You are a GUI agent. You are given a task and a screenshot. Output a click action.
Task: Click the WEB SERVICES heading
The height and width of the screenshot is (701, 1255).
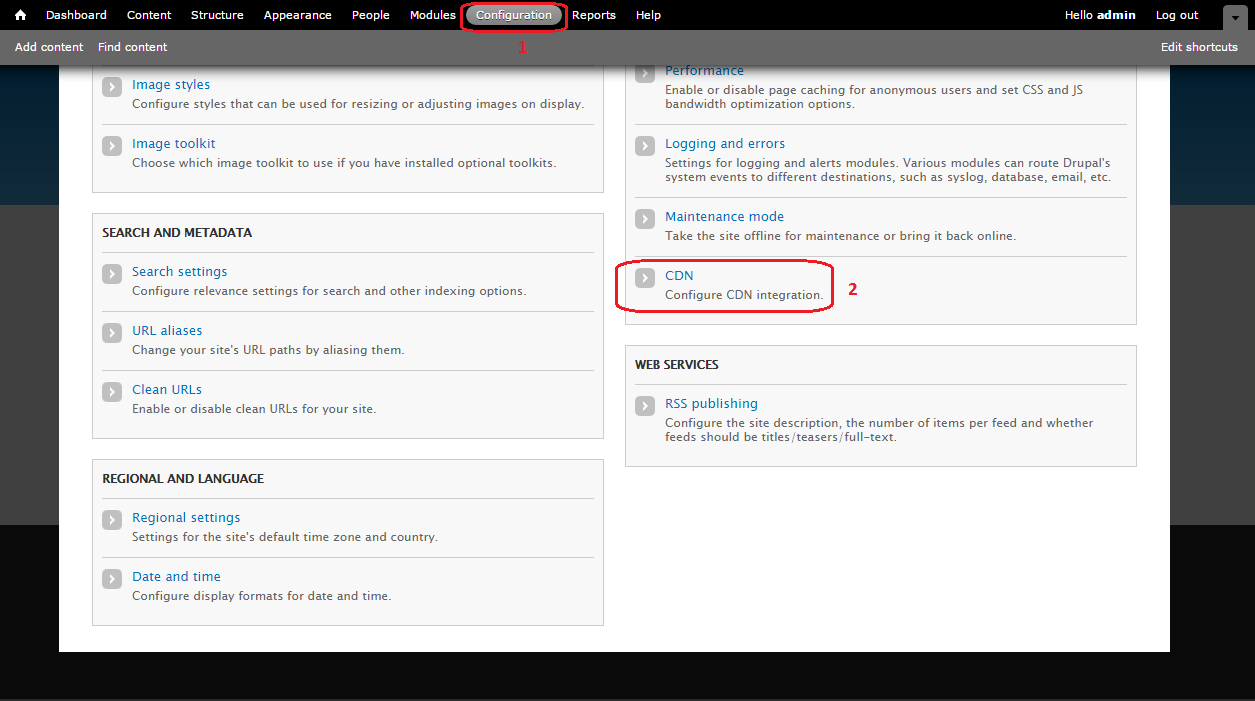pos(677,365)
